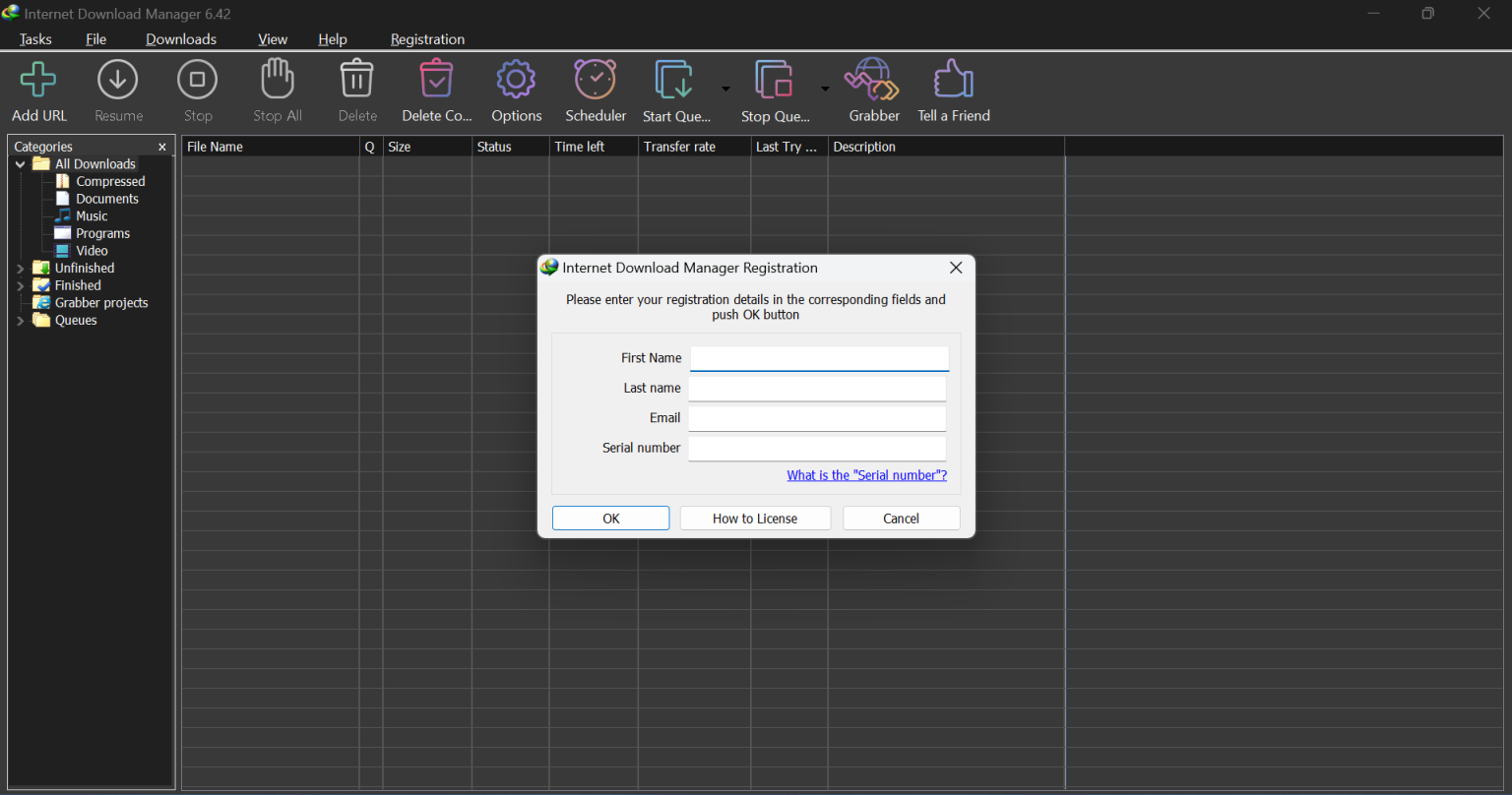Open the Tasks menu
This screenshot has height=795, width=1512.
(35, 39)
